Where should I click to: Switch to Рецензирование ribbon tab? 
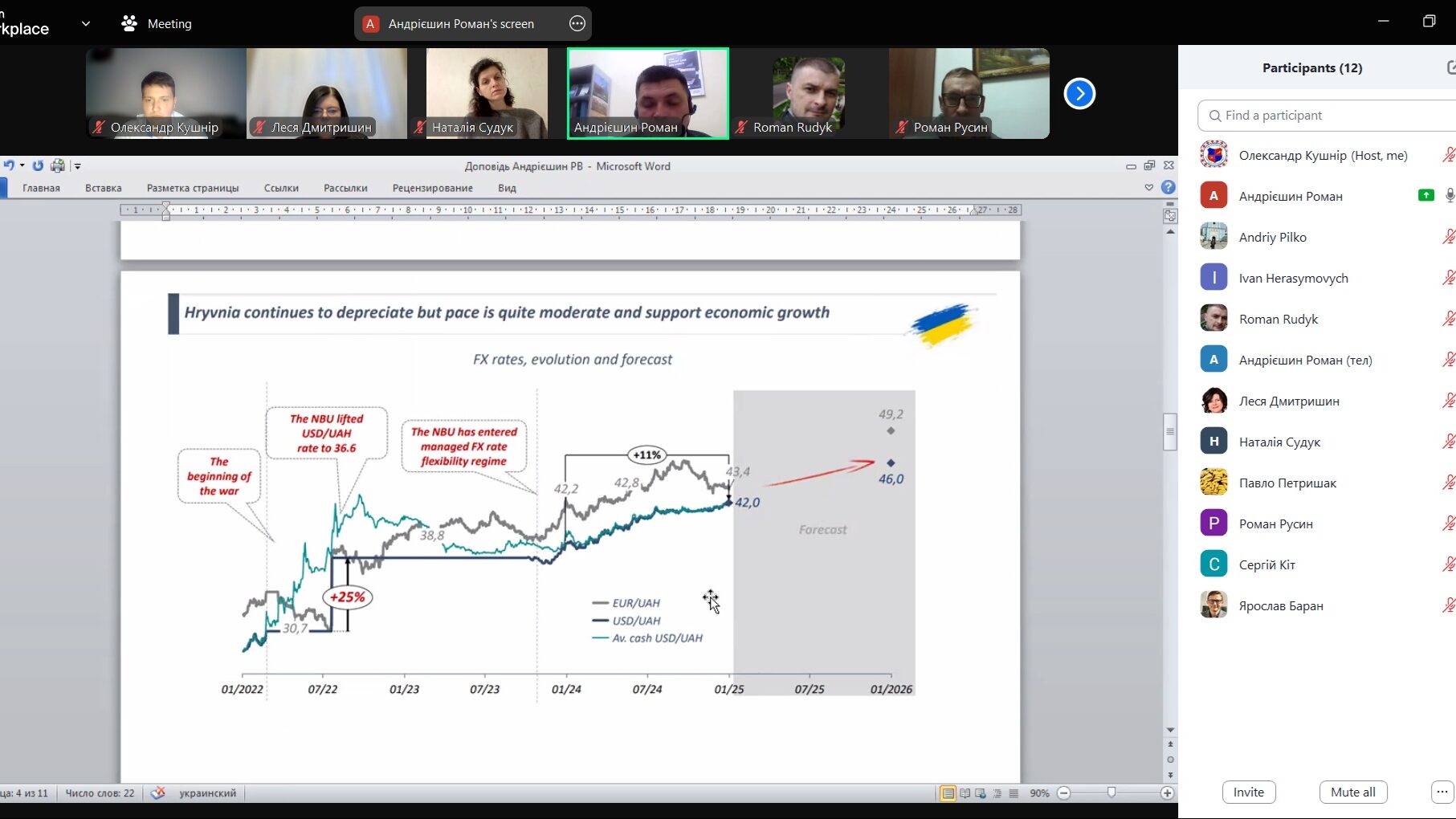coord(432,188)
